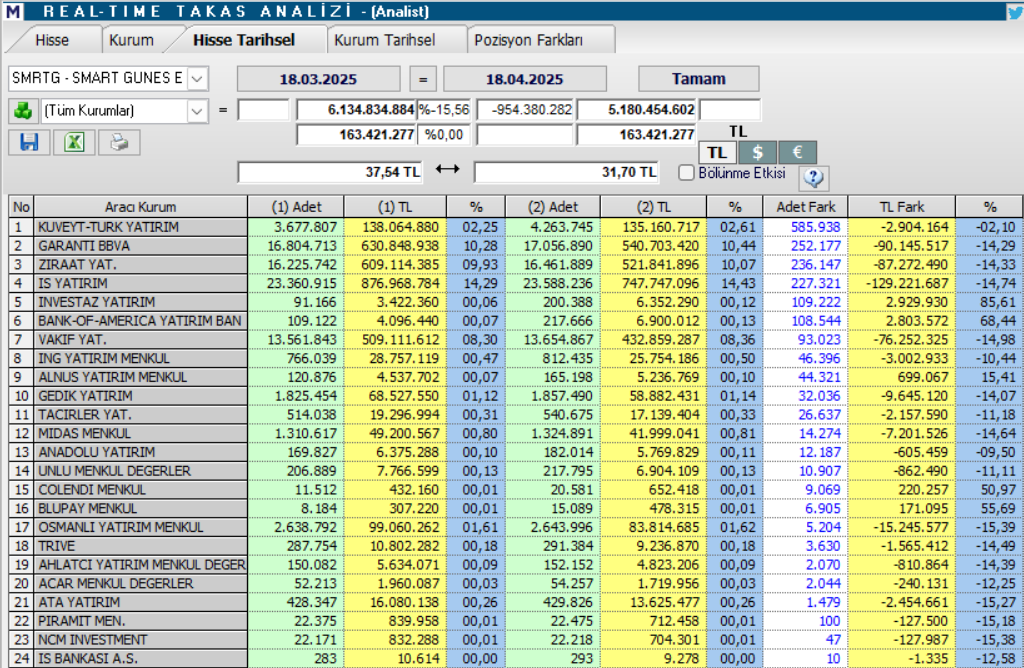Click the 37,54 TL price field
Screen dimensions: 1024x668
click(x=330, y=172)
